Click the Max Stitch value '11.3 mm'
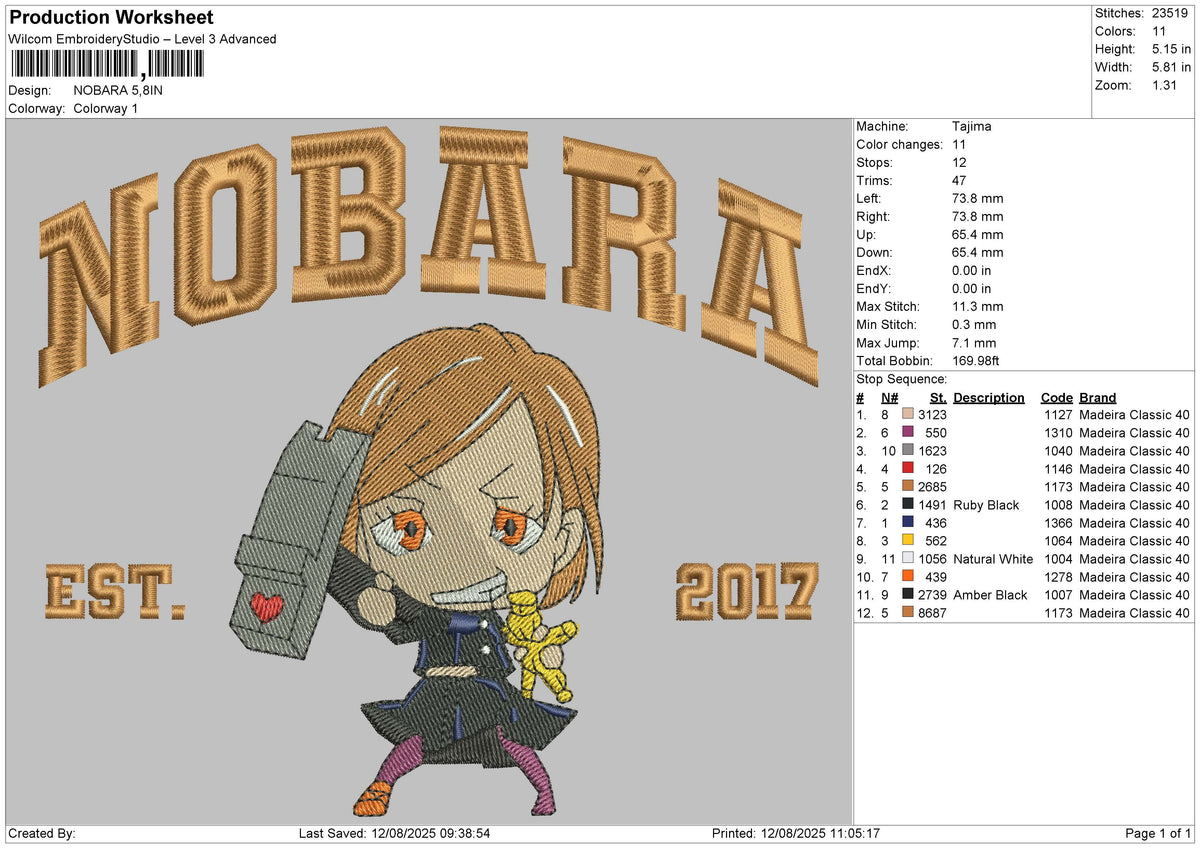 tap(978, 306)
